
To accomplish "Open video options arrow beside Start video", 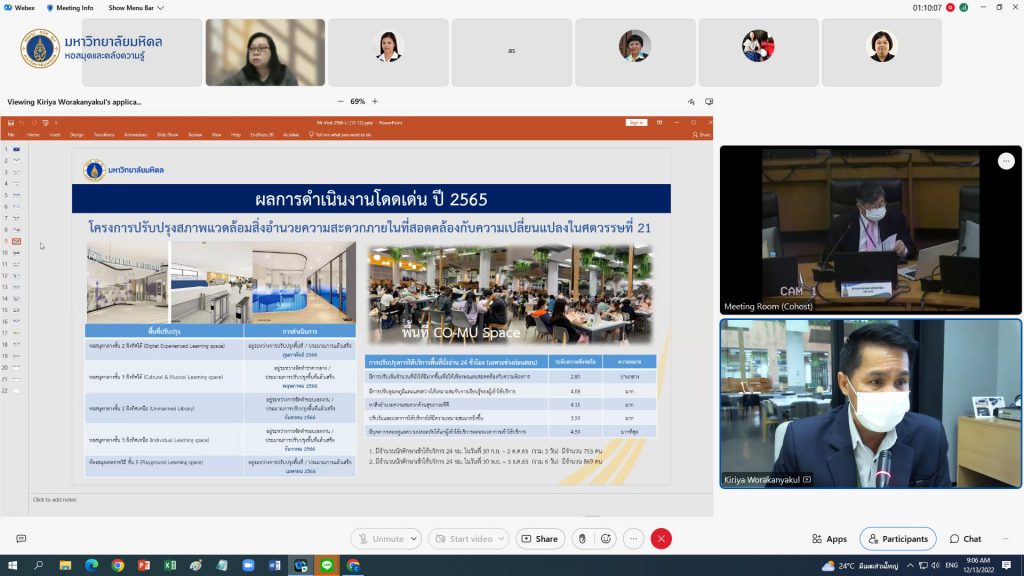I will tap(502, 539).
